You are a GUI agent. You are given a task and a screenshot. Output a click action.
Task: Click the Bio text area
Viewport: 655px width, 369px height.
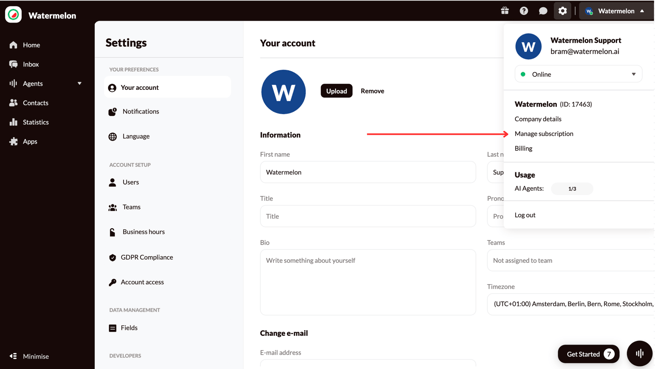coord(368,282)
